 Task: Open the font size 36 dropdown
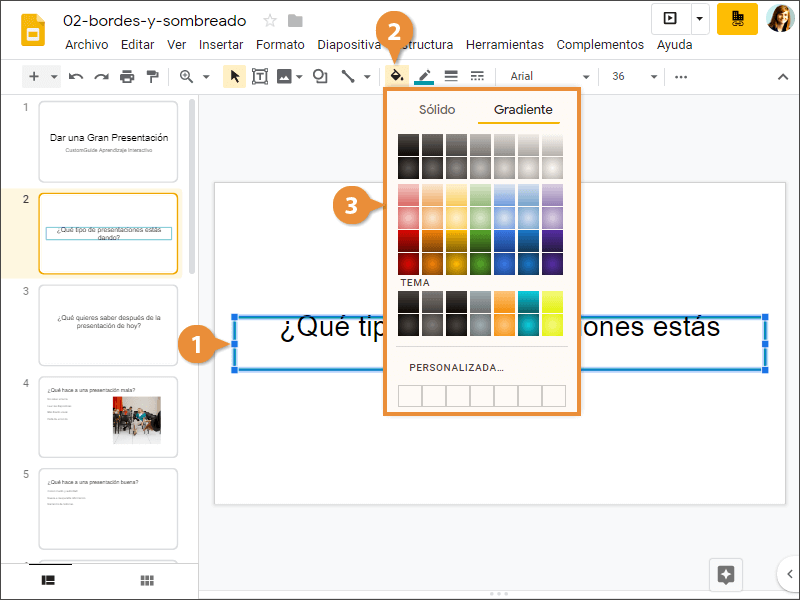[635, 77]
